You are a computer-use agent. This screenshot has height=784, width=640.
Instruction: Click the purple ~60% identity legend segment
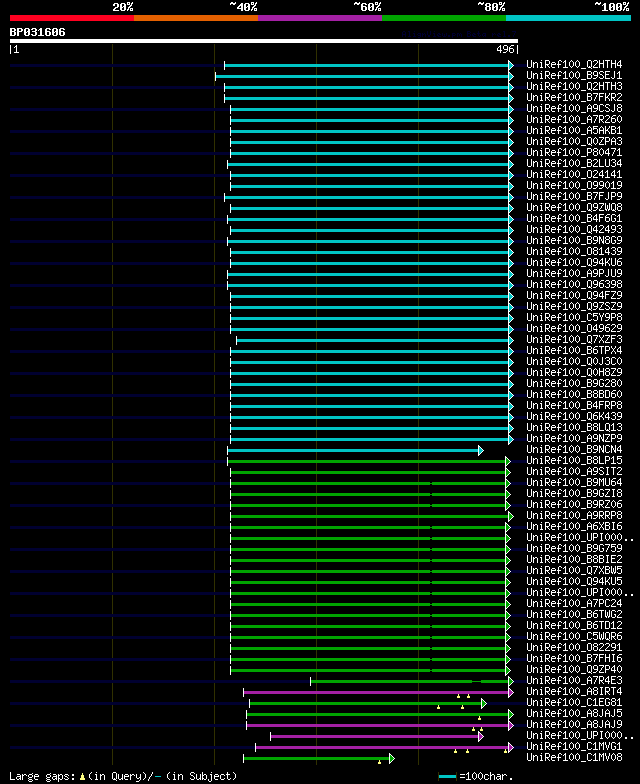(320, 18)
